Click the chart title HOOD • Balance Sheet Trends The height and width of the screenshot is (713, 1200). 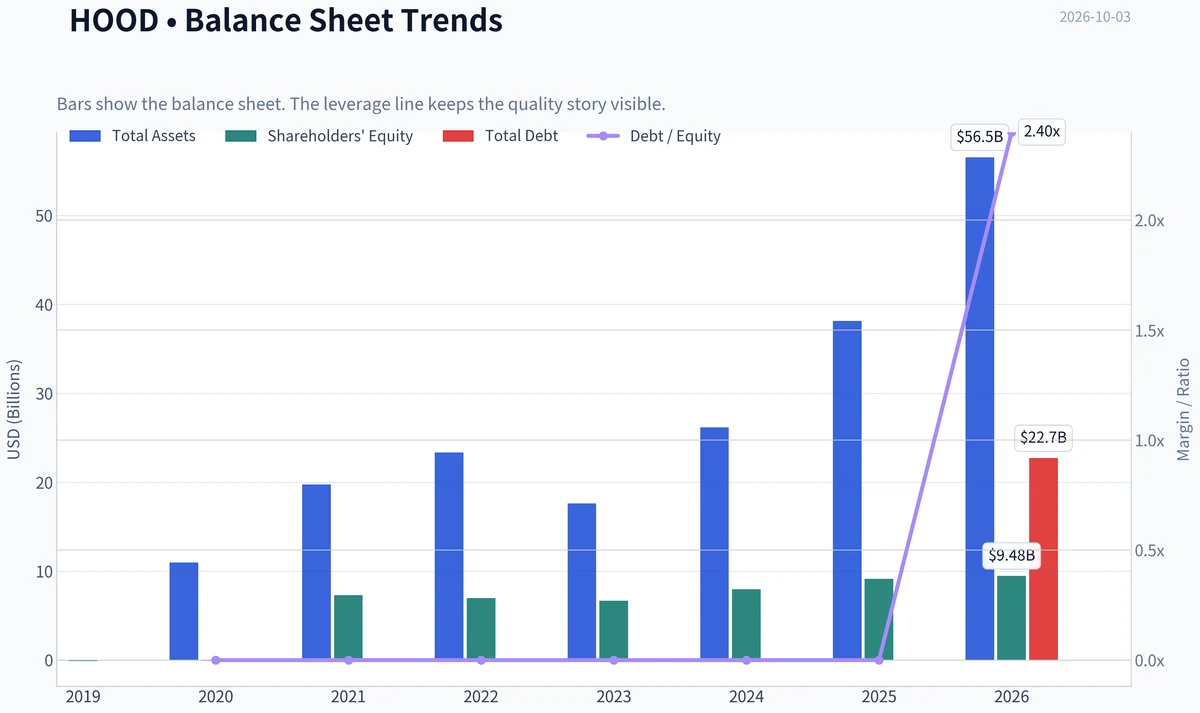[x=286, y=19]
